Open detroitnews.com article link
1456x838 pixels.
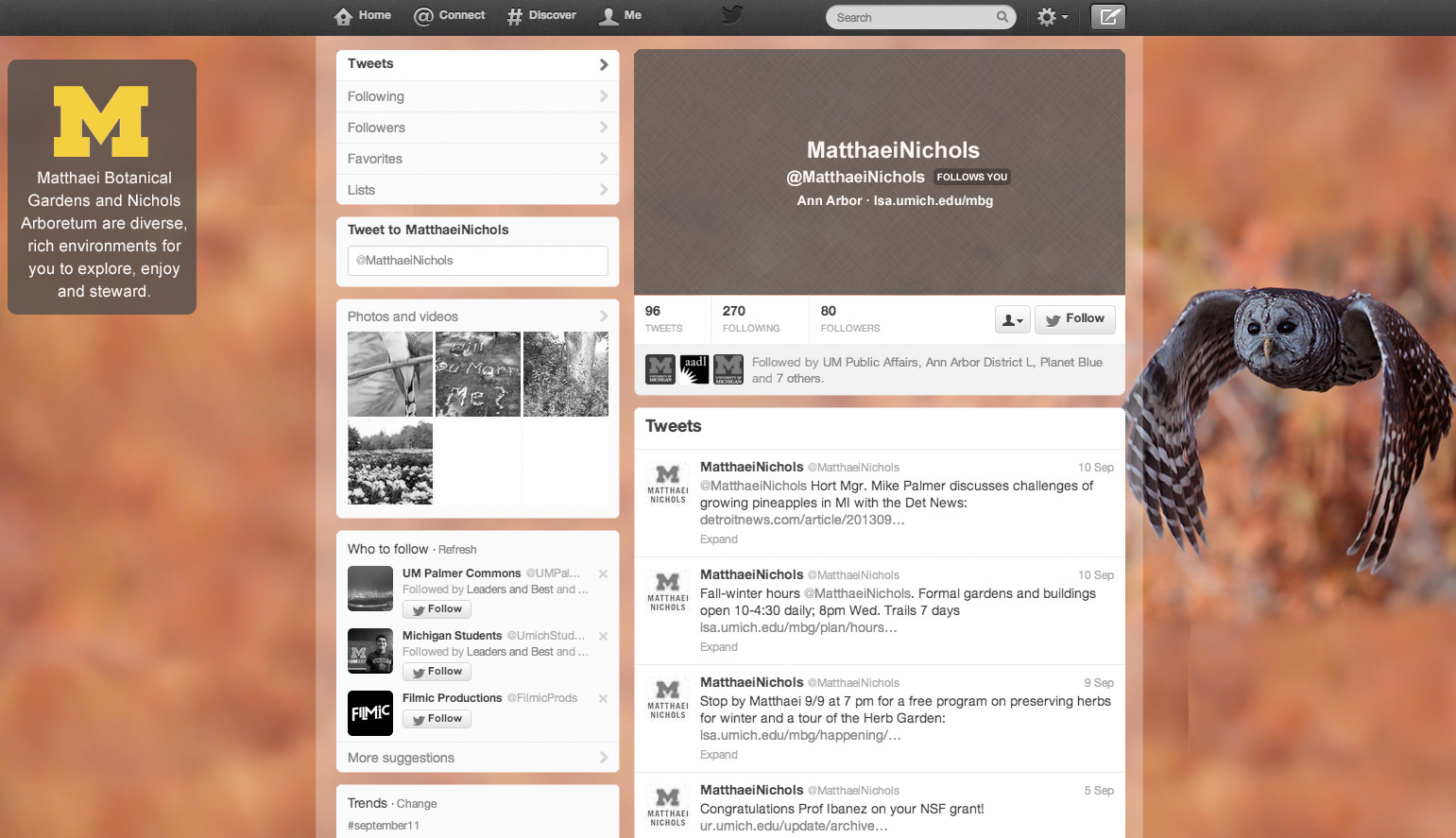tap(802, 520)
